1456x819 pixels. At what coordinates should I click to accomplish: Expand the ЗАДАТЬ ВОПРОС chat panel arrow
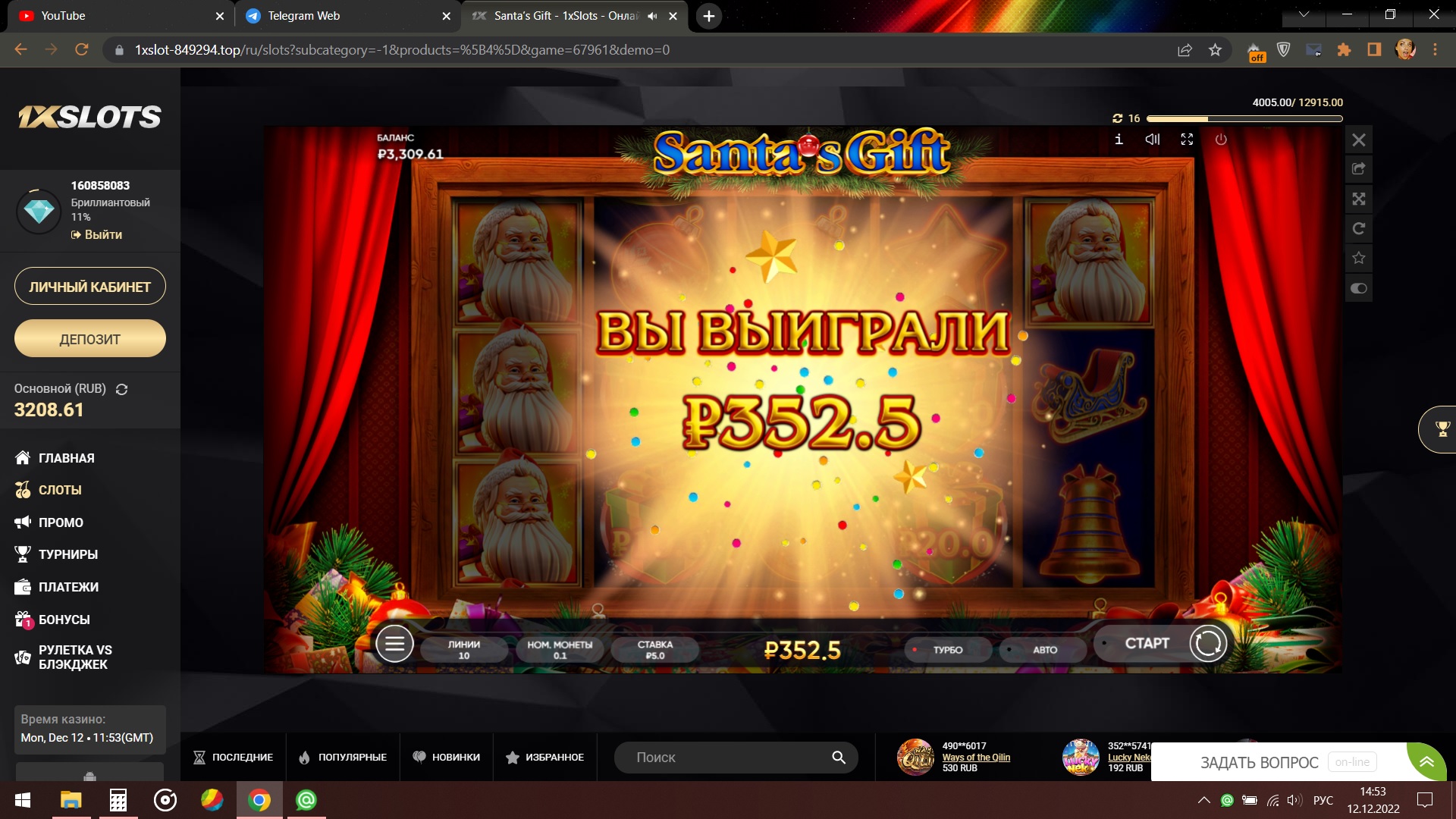(x=1426, y=762)
